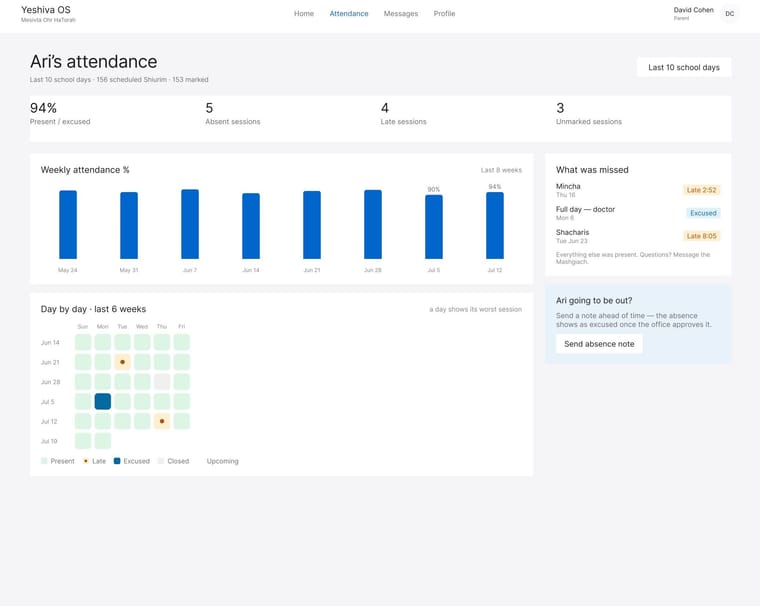Viewport: 760px width, 606px height.
Task: Click the late dot on Thursday Jul 12
Action: (x=162, y=421)
